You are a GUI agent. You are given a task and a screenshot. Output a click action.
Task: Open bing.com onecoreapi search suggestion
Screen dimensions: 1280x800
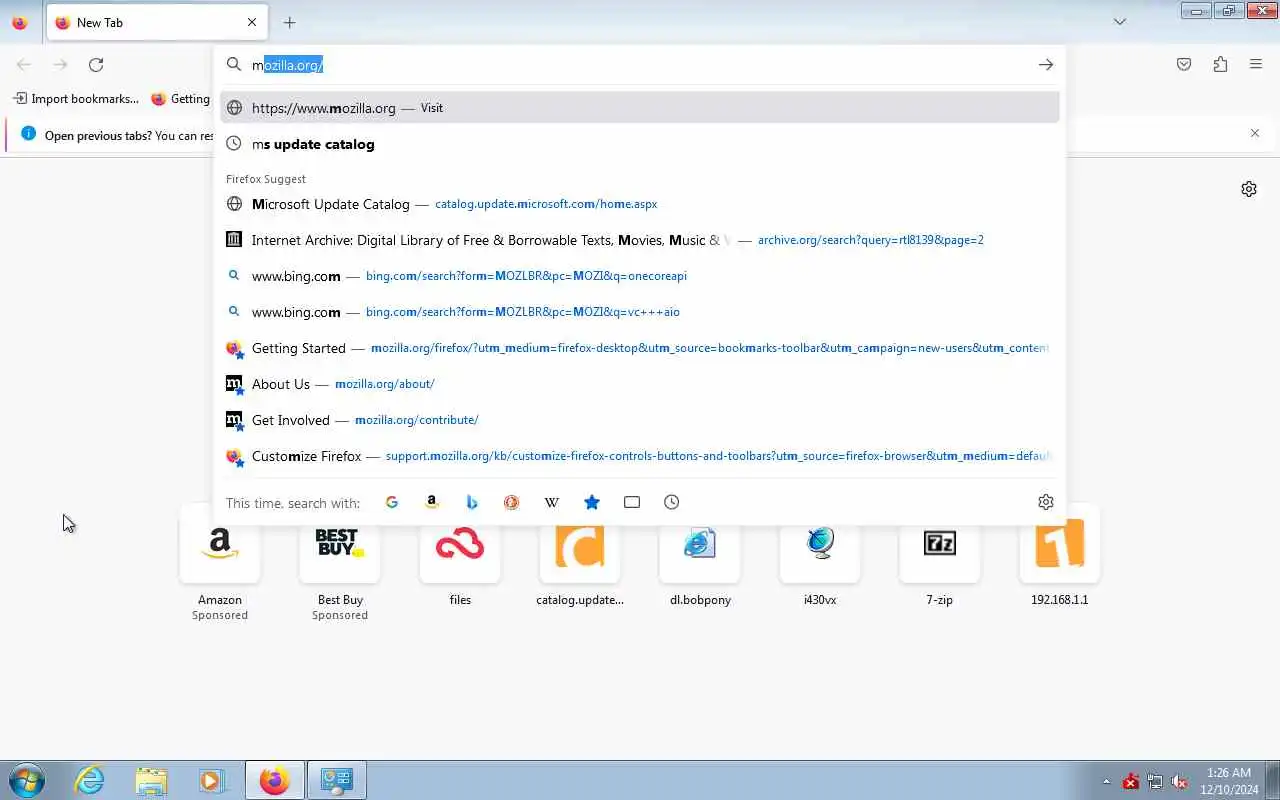640,276
